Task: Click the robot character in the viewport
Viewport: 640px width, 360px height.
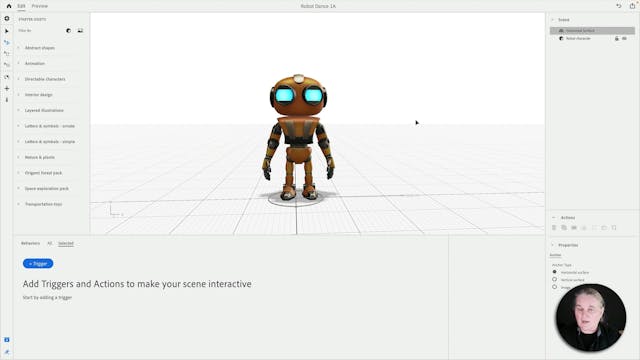Action: (298, 137)
